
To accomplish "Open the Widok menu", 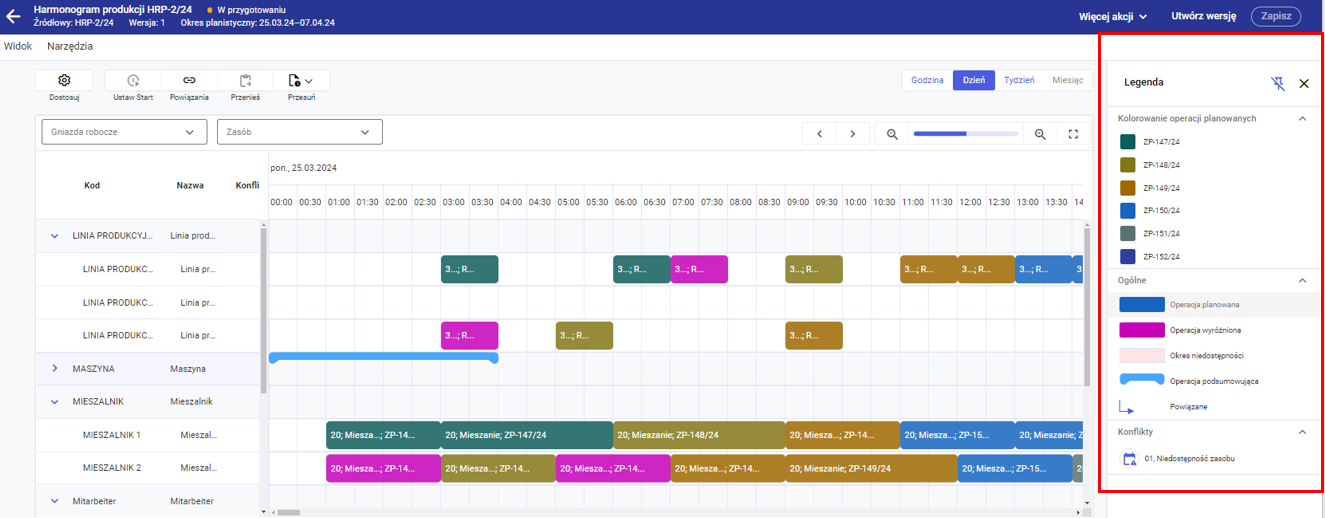I will click(18, 46).
